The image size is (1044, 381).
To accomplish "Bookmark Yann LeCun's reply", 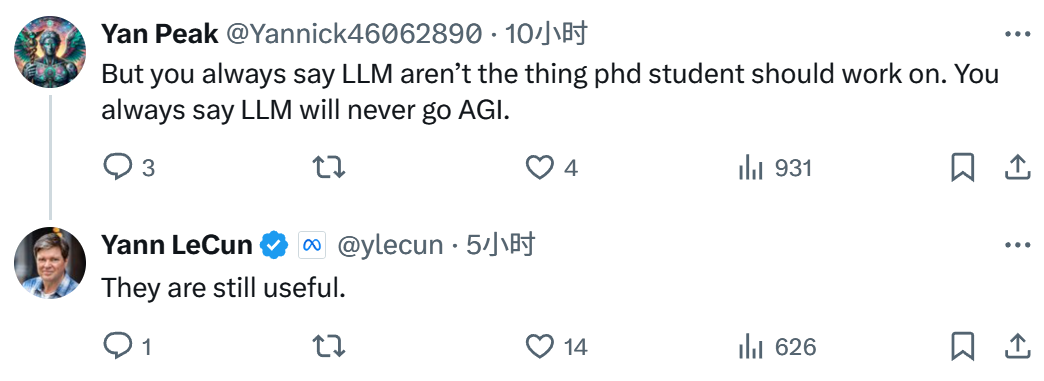I will point(962,346).
